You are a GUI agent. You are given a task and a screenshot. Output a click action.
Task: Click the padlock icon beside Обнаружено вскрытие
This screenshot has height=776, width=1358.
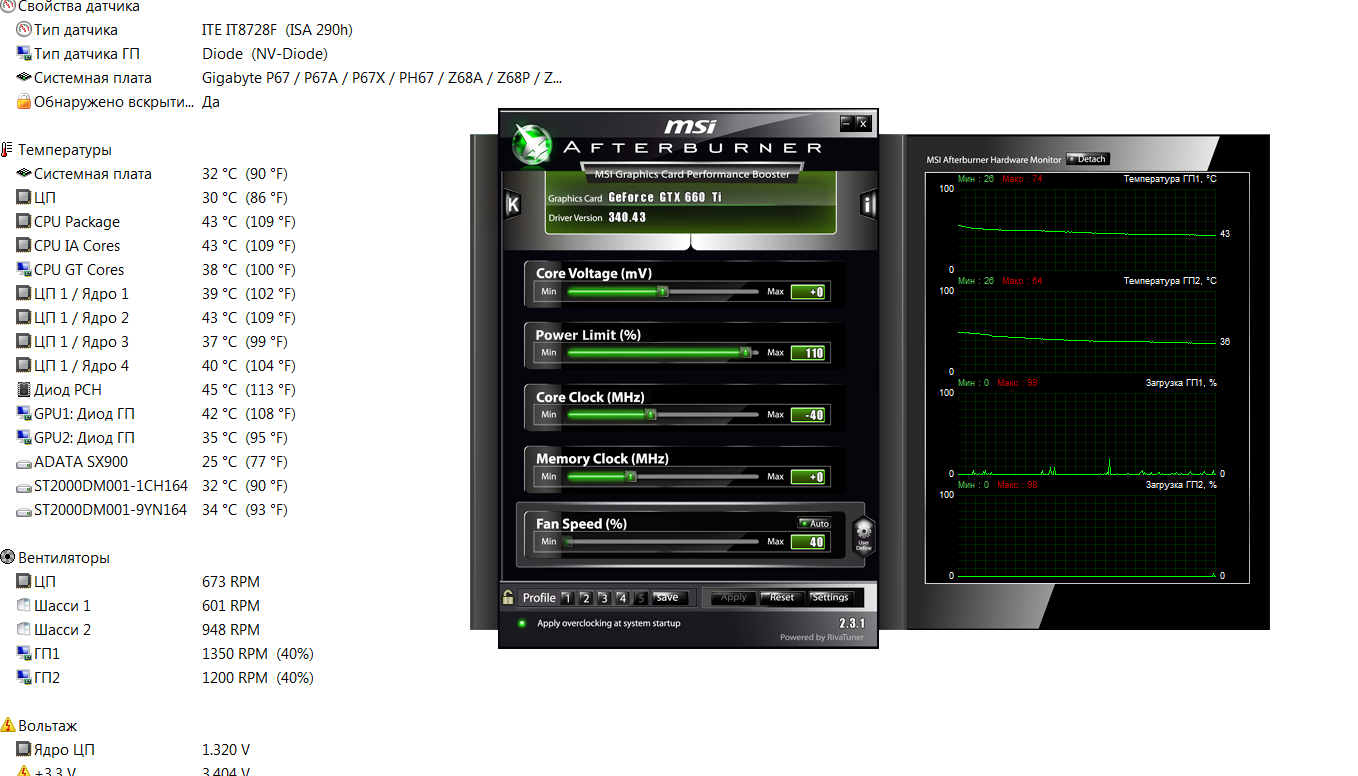[24, 102]
